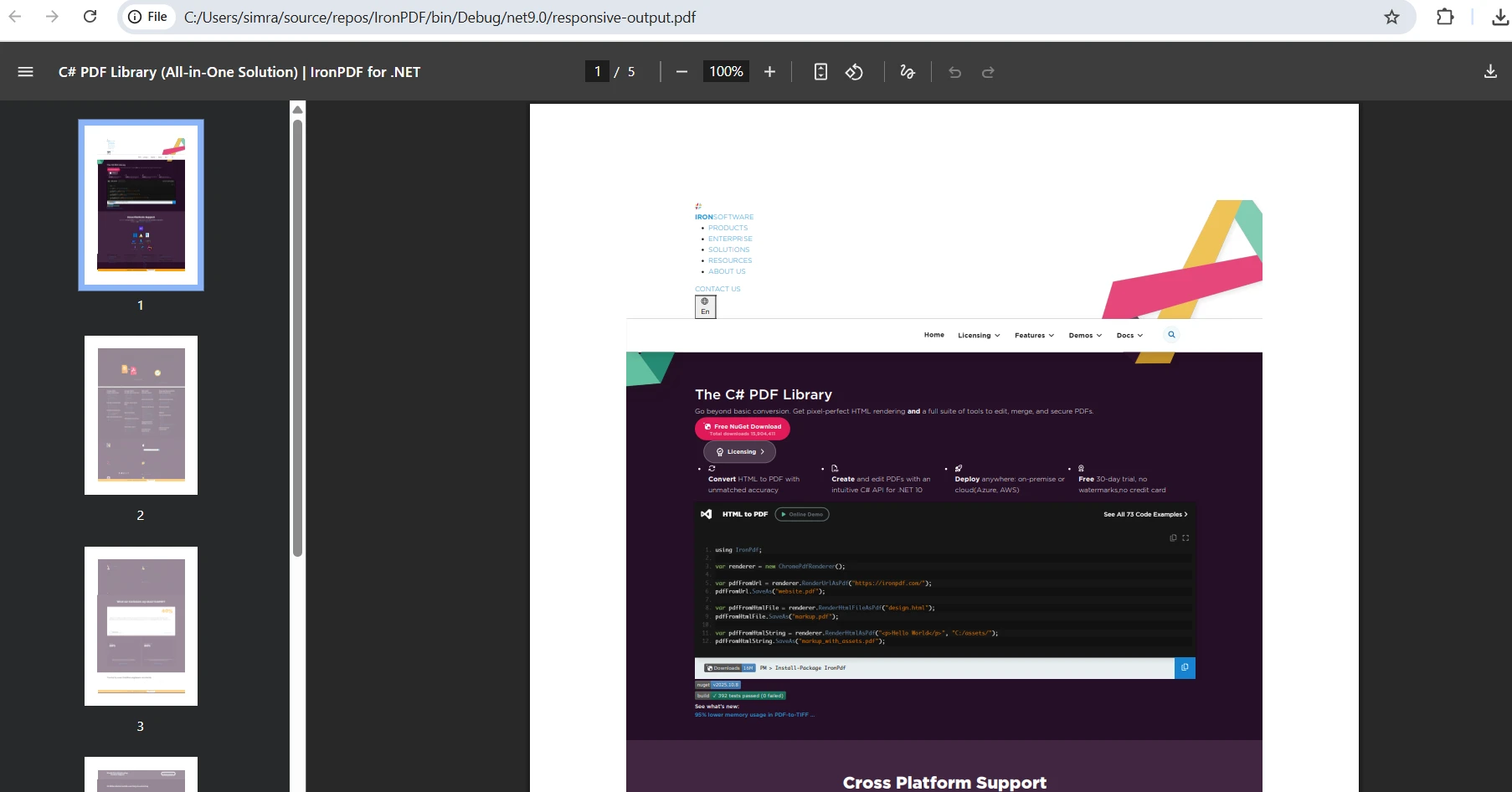Open the Features dropdown menu

point(1034,335)
